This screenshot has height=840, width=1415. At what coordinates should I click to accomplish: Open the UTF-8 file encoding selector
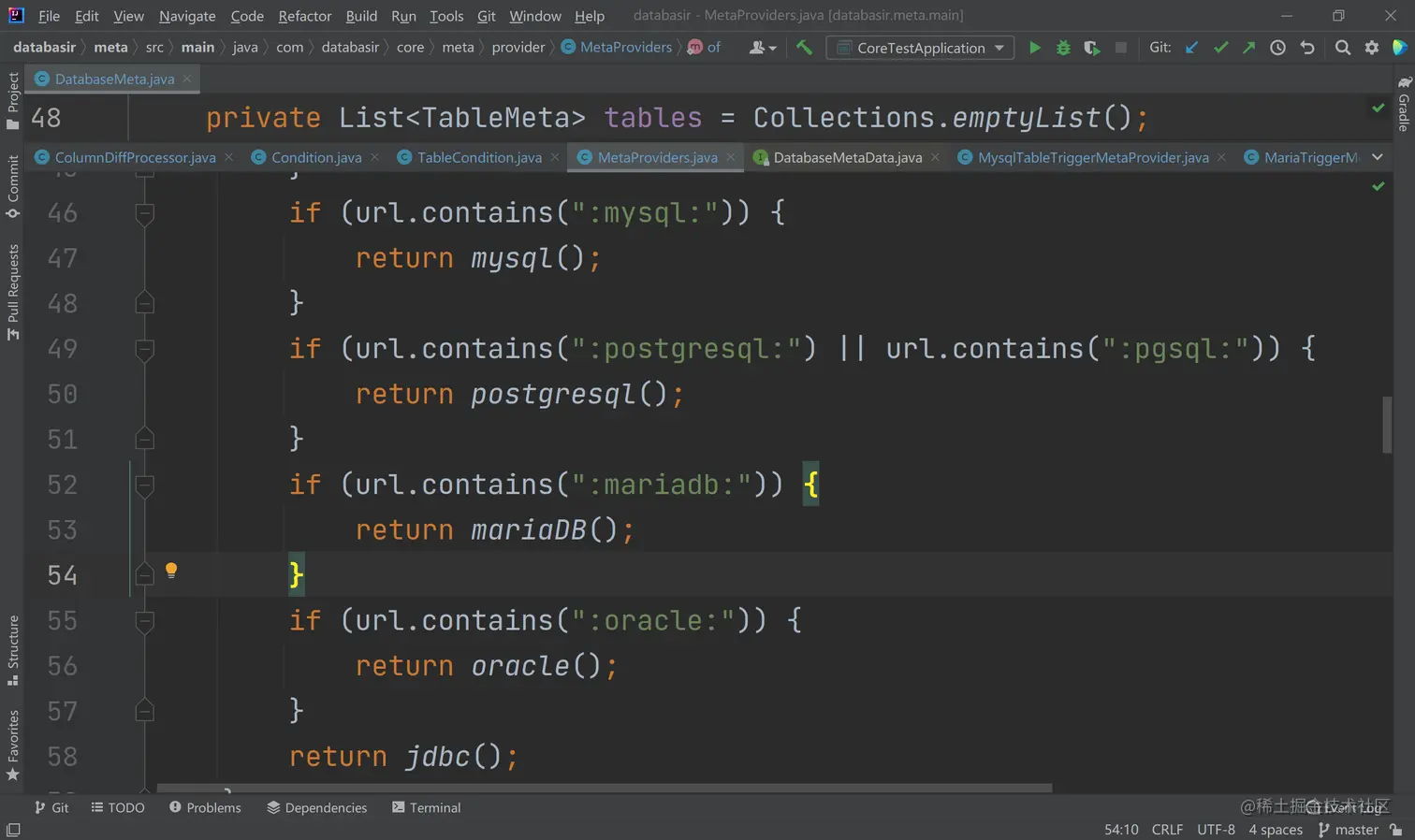click(x=1216, y=830)
